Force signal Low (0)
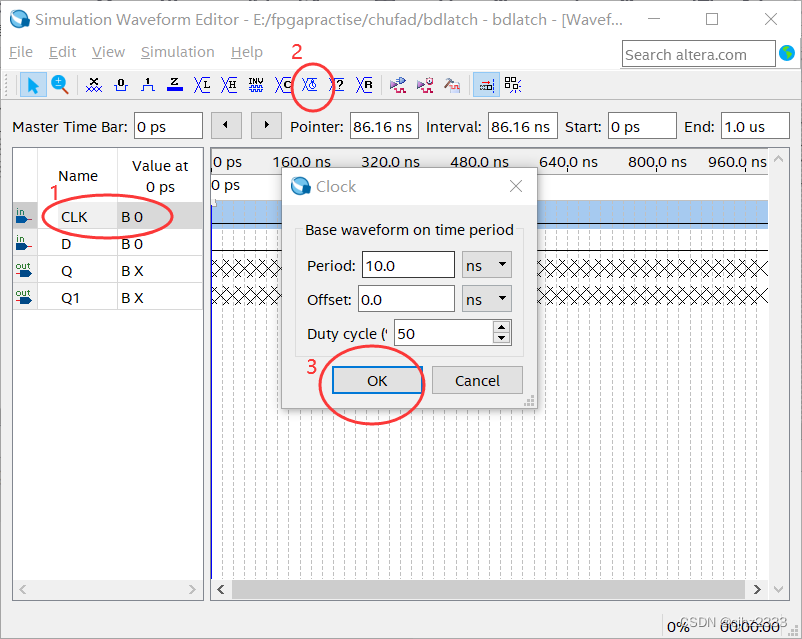 (x=121, y=85)
